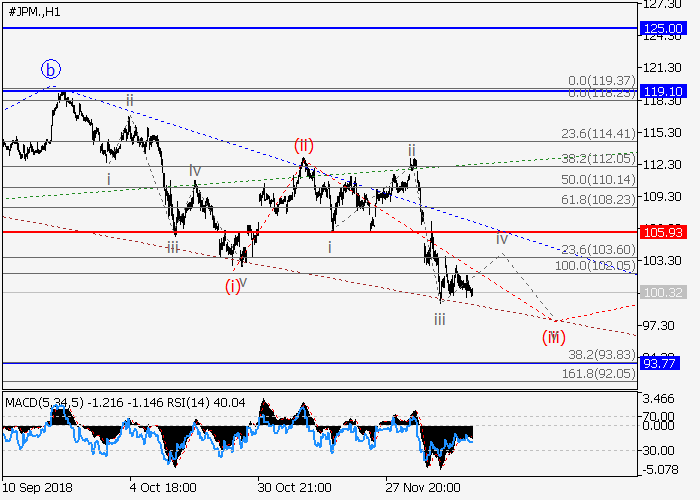Select the 50.0(110.14) Fibonacci level label
Screen dimensions: 700x500
596,179
